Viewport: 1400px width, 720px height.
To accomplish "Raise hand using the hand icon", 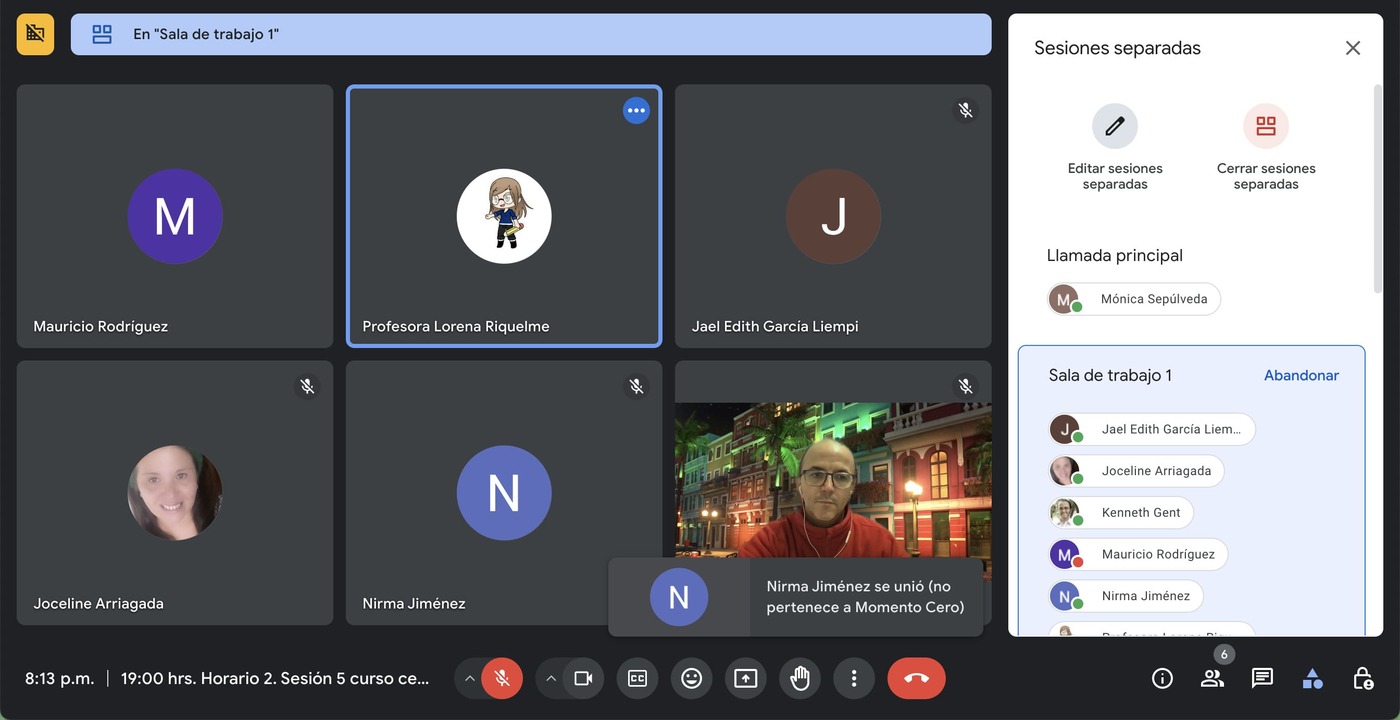I will click(x=800, y=678).
